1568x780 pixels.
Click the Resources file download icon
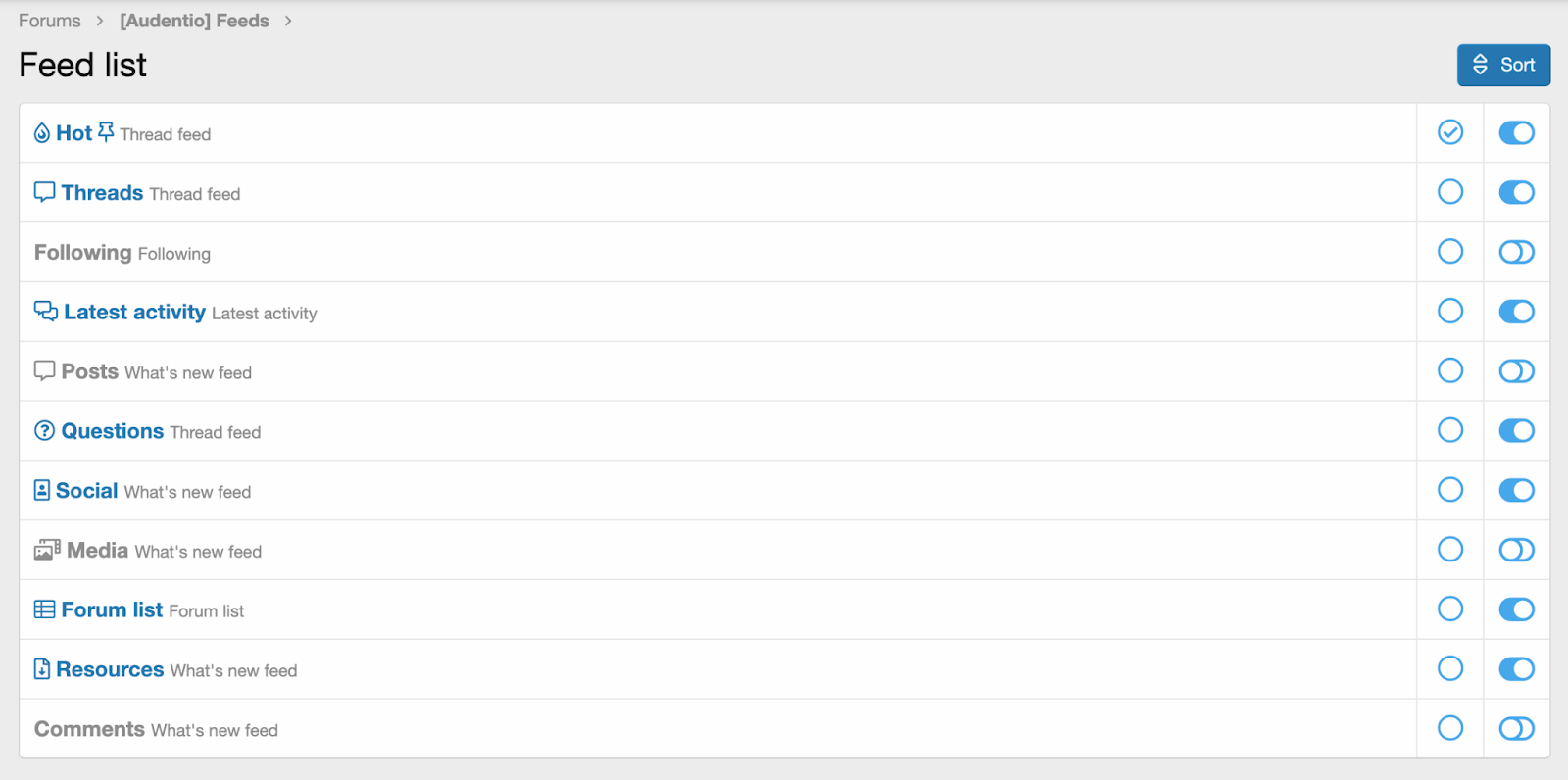click(42, 669)
